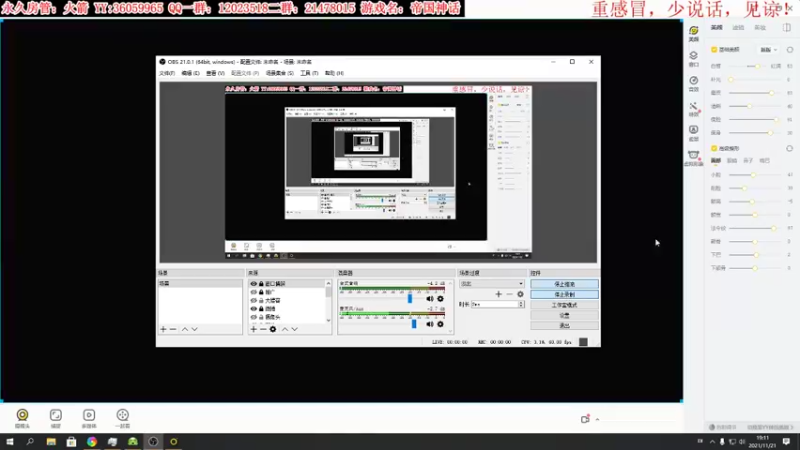This screenshot has width=800, height=450.
Task: Click the screen capture icon in bottom toolbar
Action: pos(56,418)
